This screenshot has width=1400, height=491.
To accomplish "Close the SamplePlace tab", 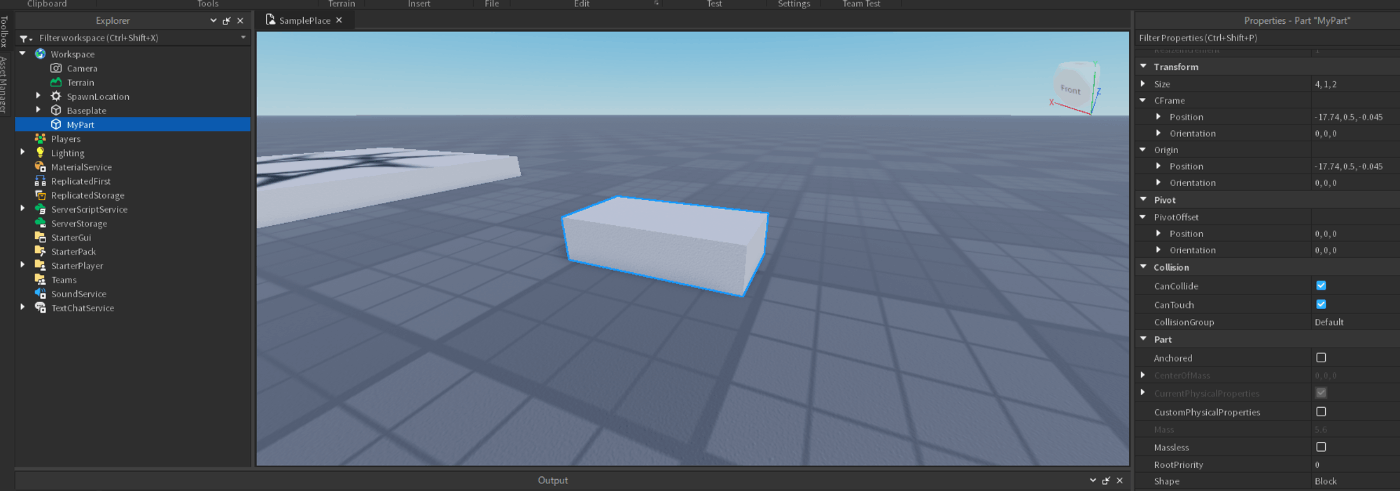I will (x=339, y=20).
